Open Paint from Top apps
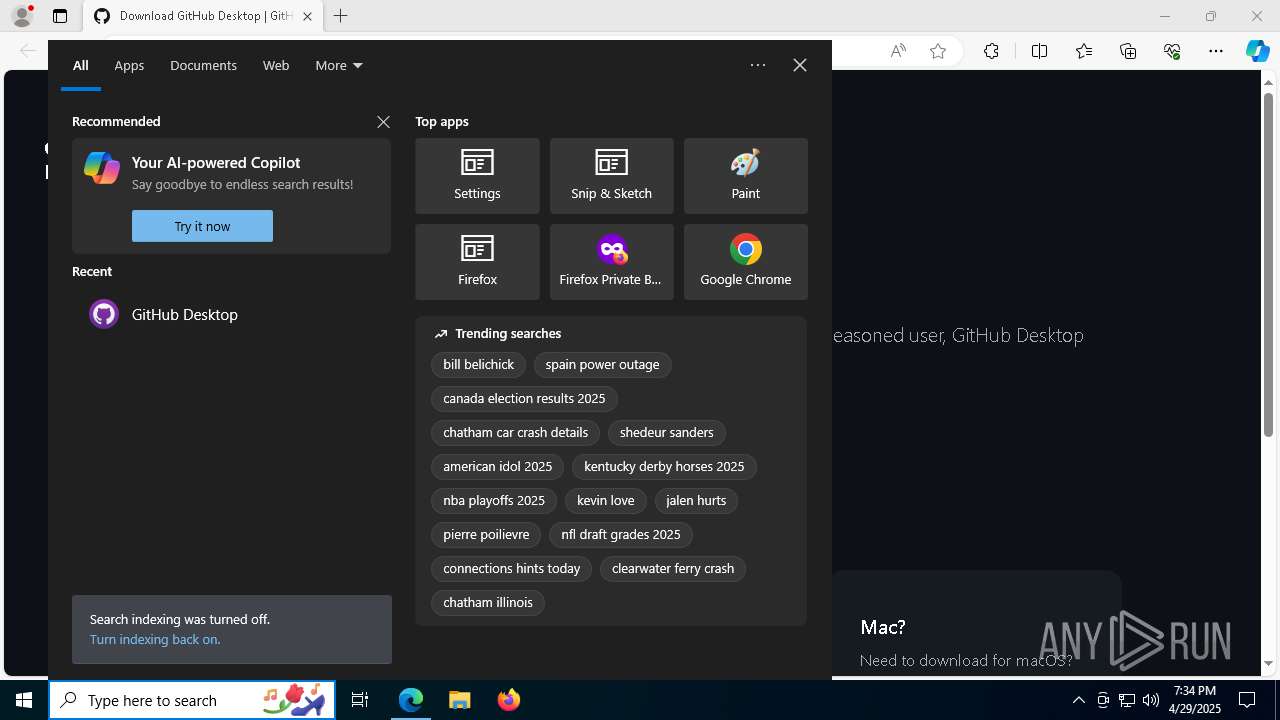Screen dimensions: 1280x720 [x=745, y=176]
